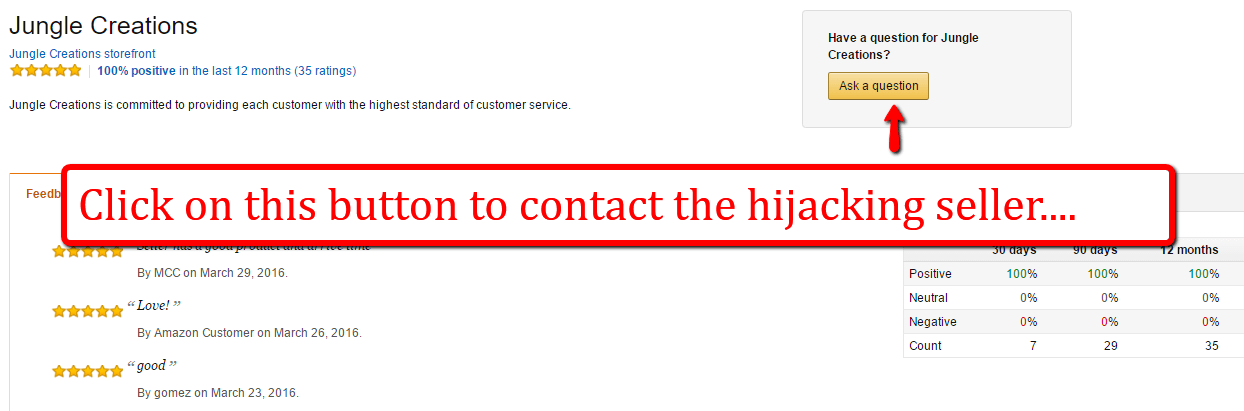
Task: Click the Count value 35 for 12 months
Action: click(1211, 346)
